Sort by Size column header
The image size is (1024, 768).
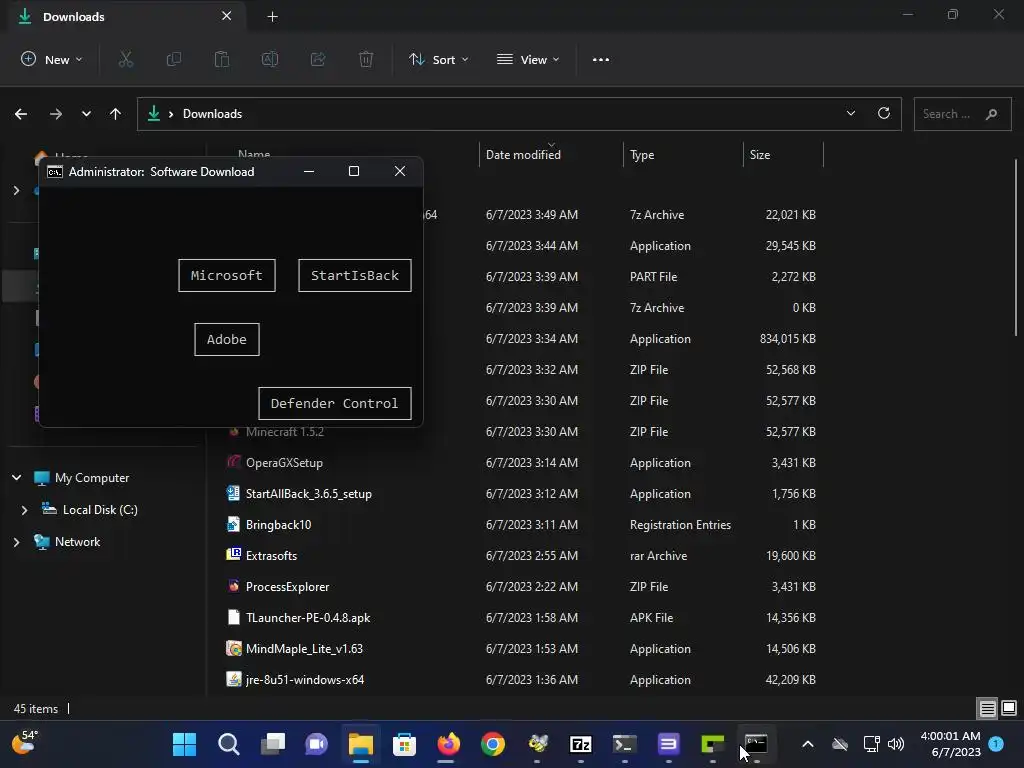760,155
